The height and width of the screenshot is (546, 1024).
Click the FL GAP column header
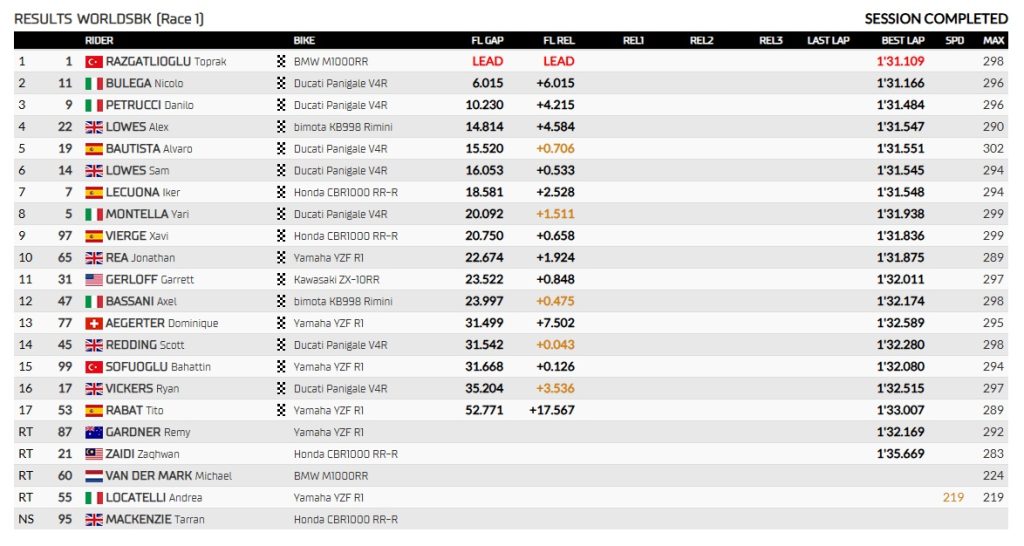(487, 41)
